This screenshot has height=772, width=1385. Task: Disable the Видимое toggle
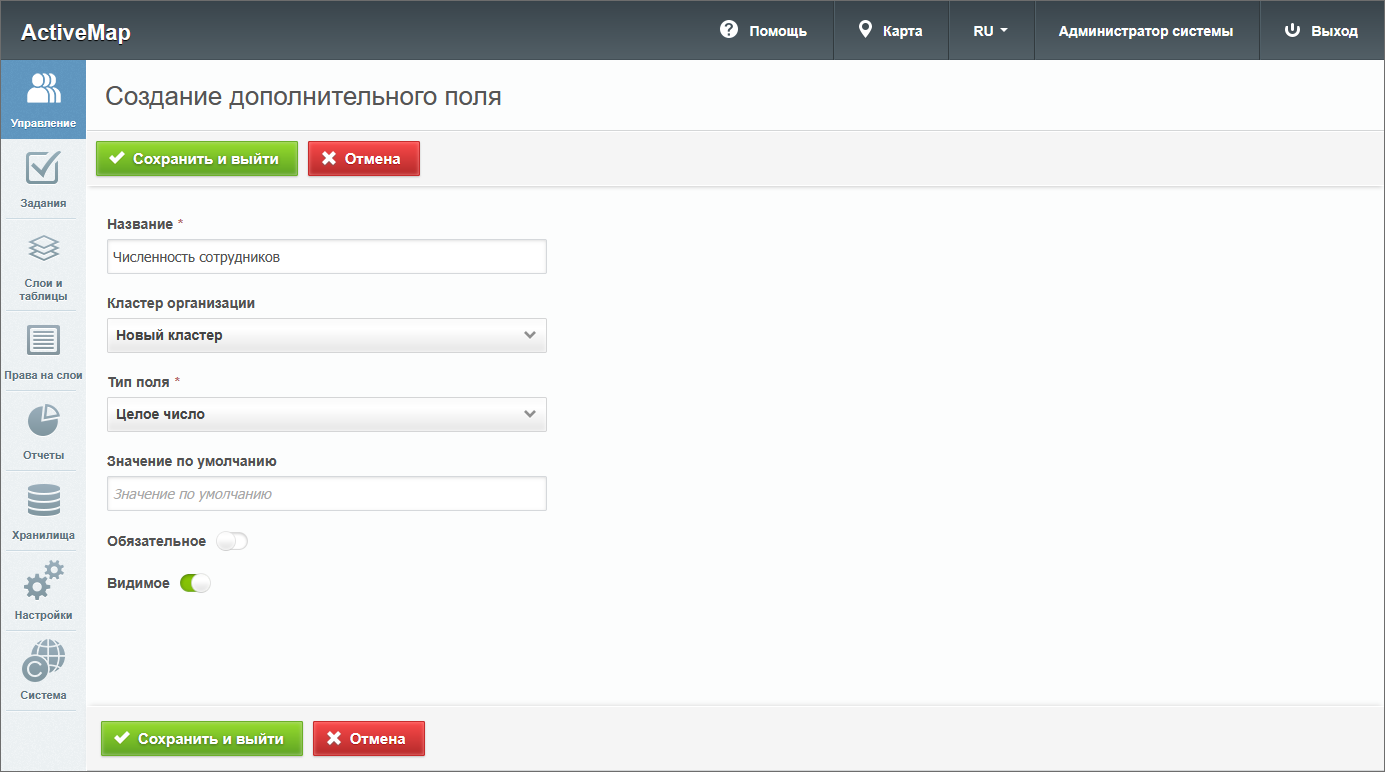[195, 583]
